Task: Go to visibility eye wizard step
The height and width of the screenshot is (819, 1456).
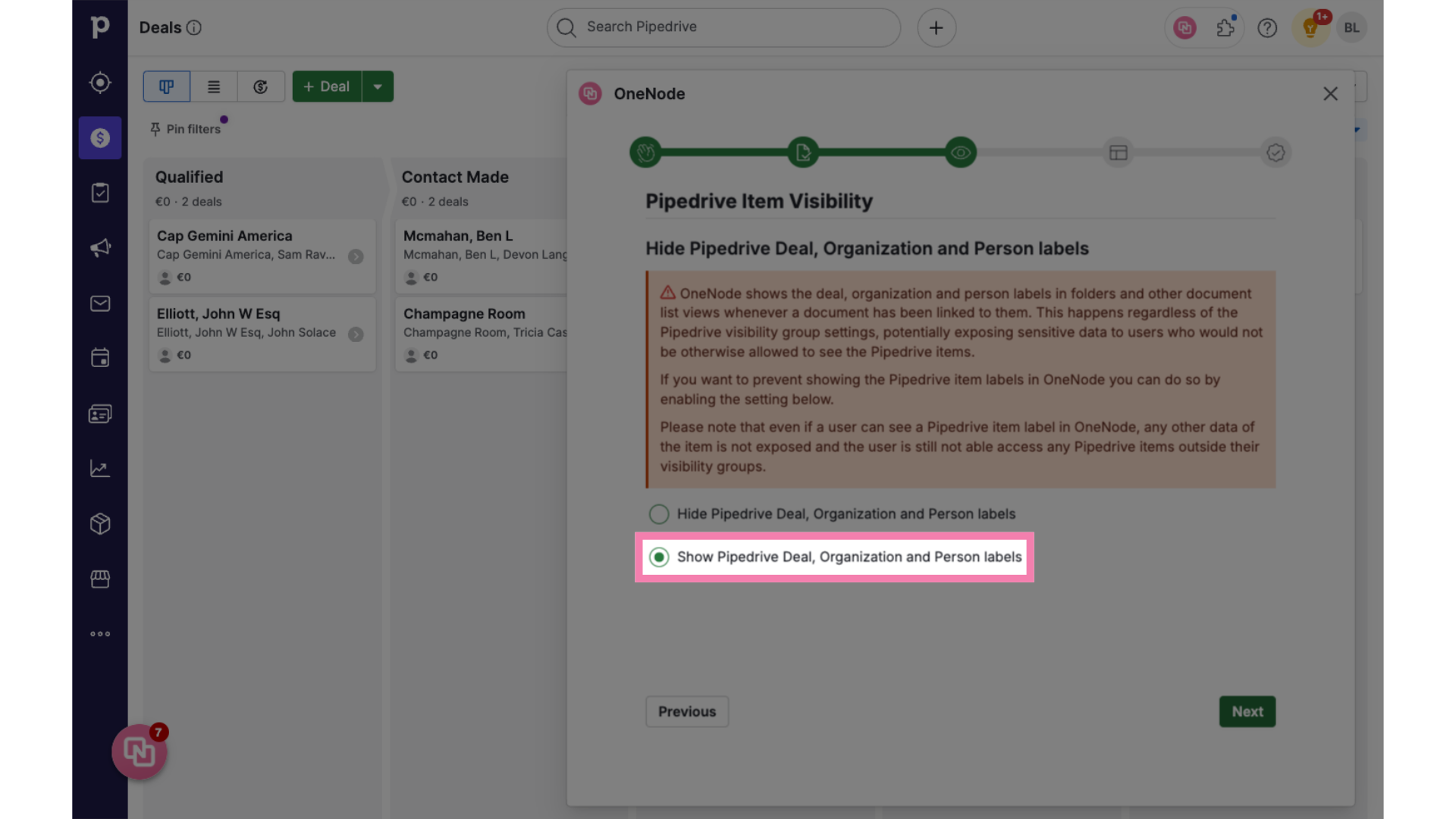Action: [x=961, y=152]
